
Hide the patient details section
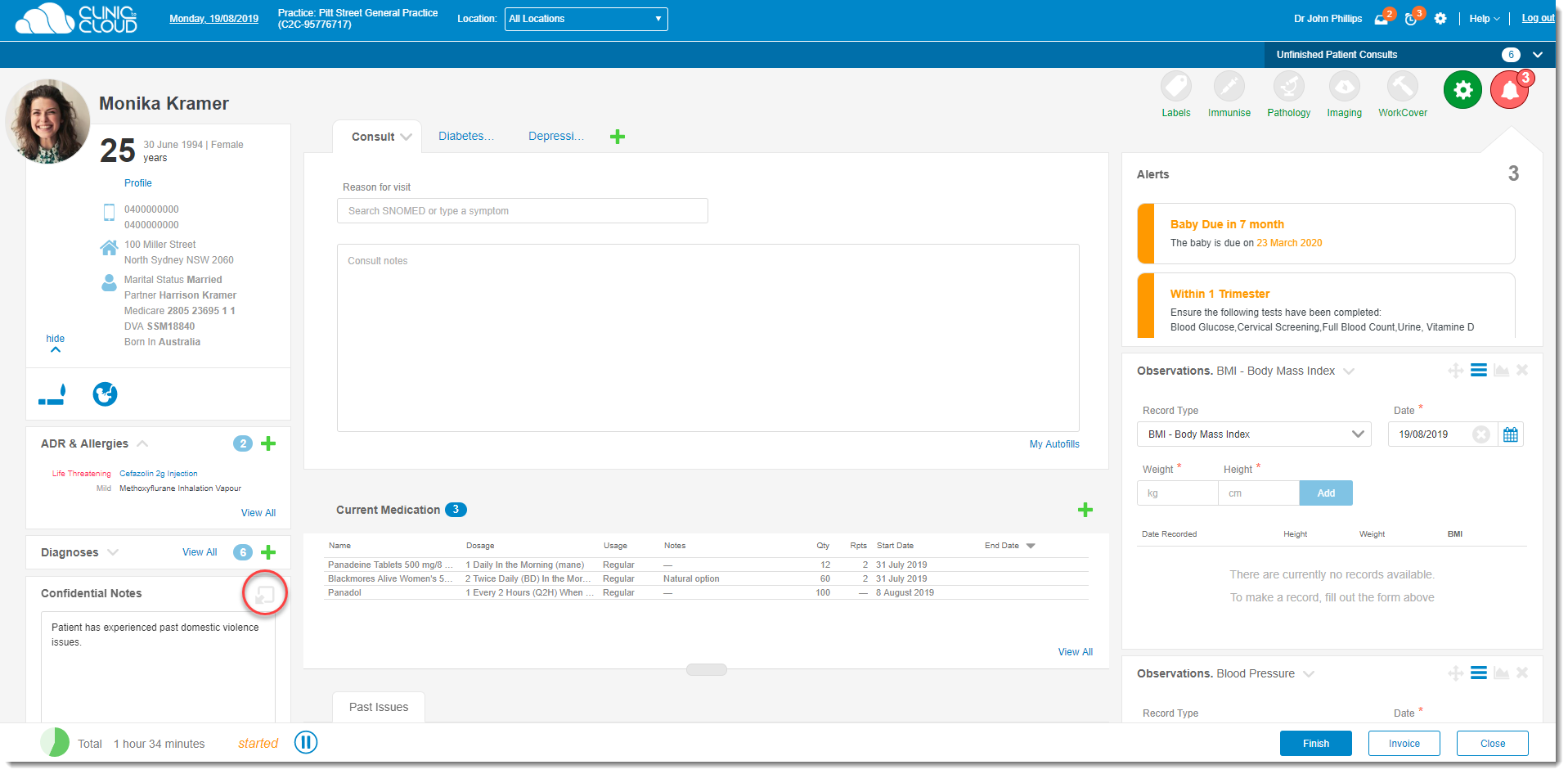pyautogui.click(x=55, y=343)
